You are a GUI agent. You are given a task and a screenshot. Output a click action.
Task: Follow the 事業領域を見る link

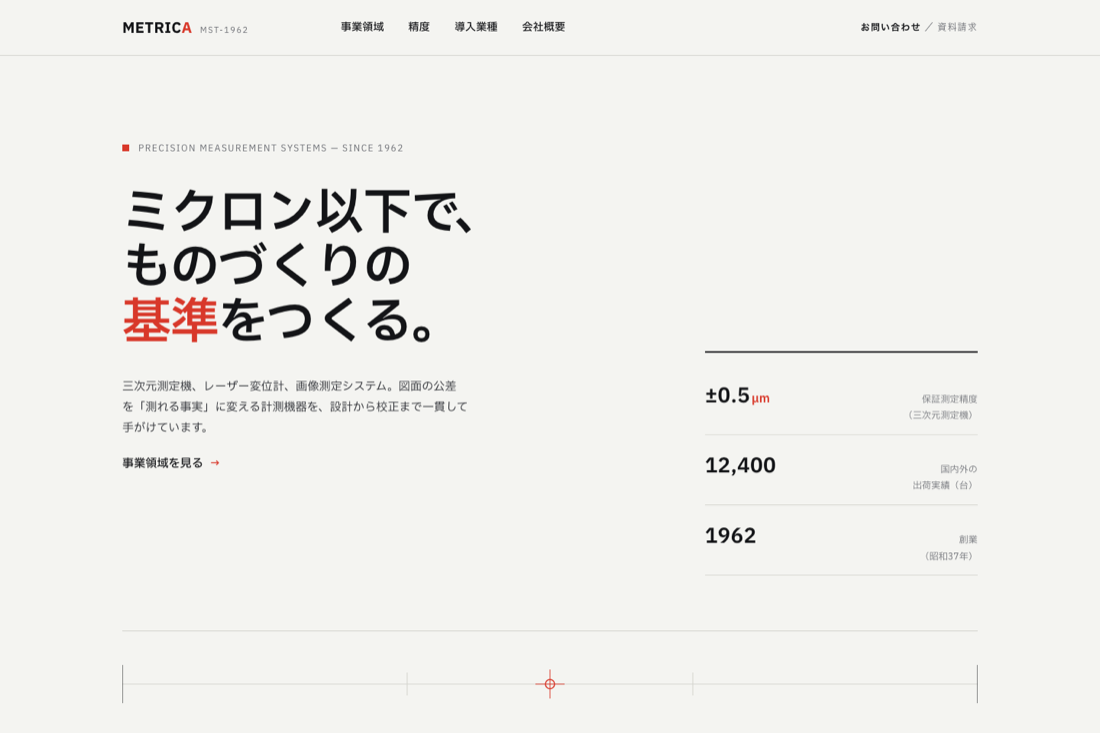click(171, 463)
